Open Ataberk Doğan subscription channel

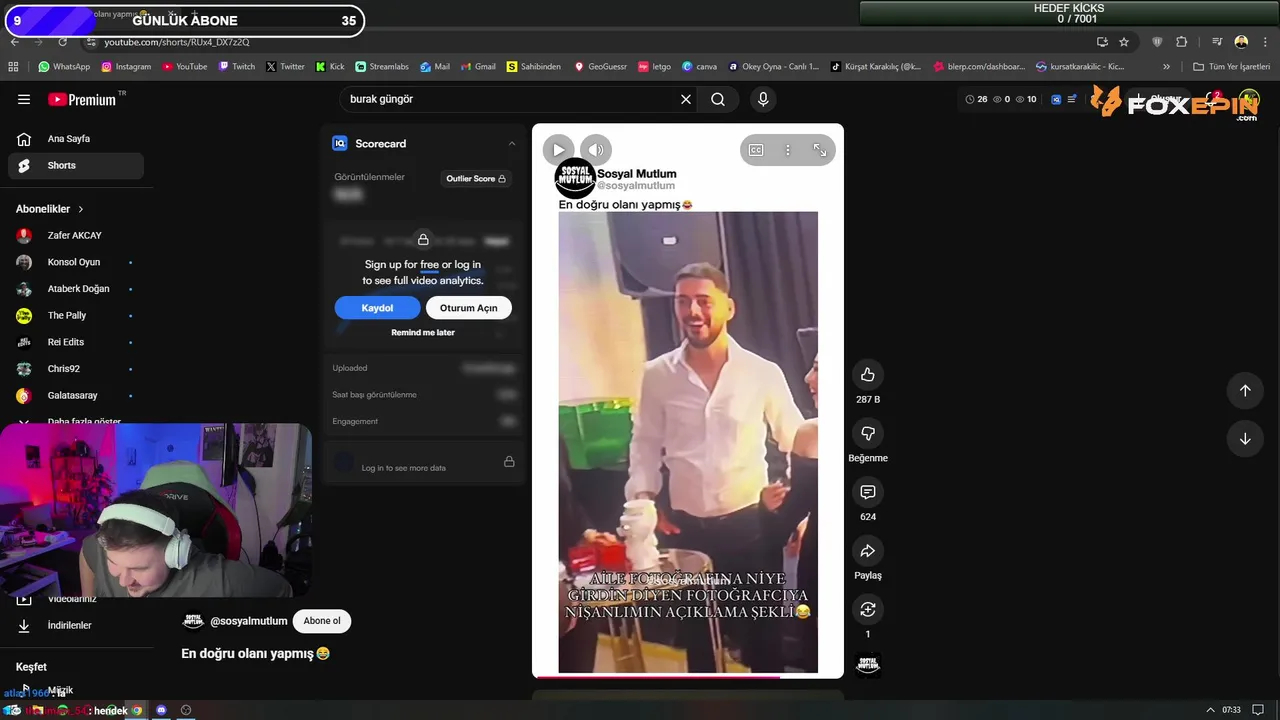point(76,289)
